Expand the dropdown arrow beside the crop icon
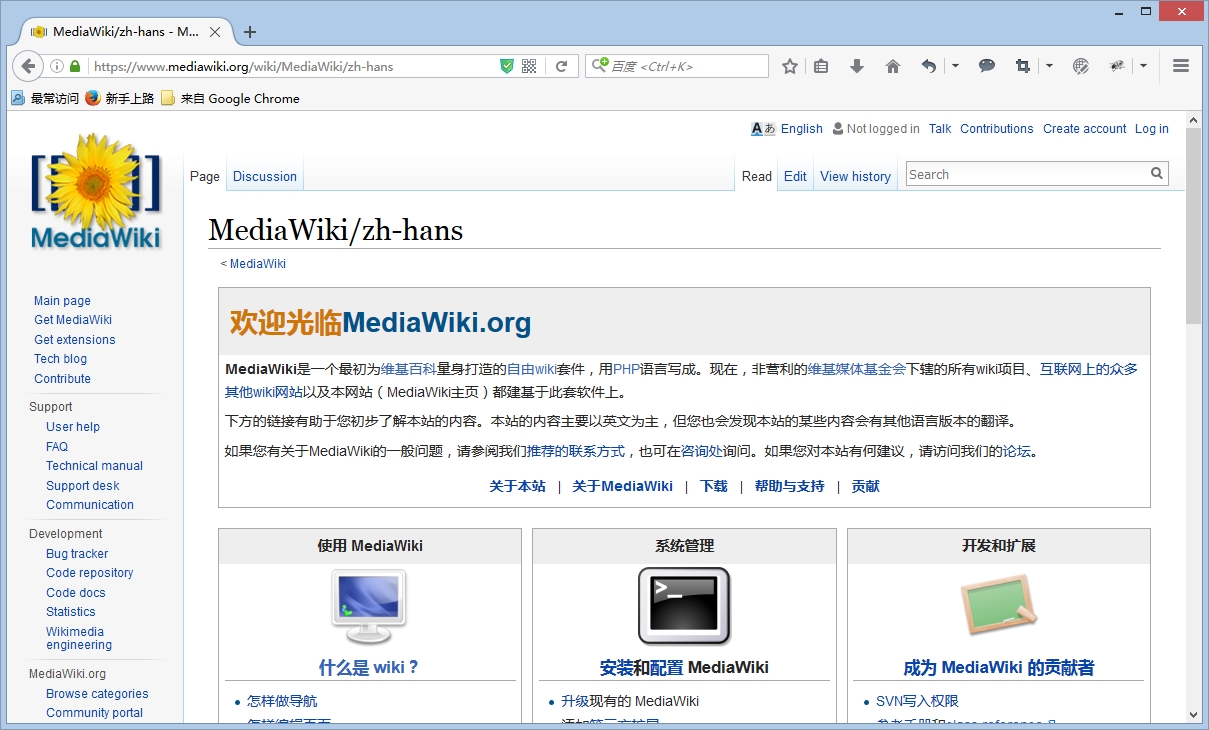Viewport: 1209px width, 730px height. click(x=1049, y=66)
